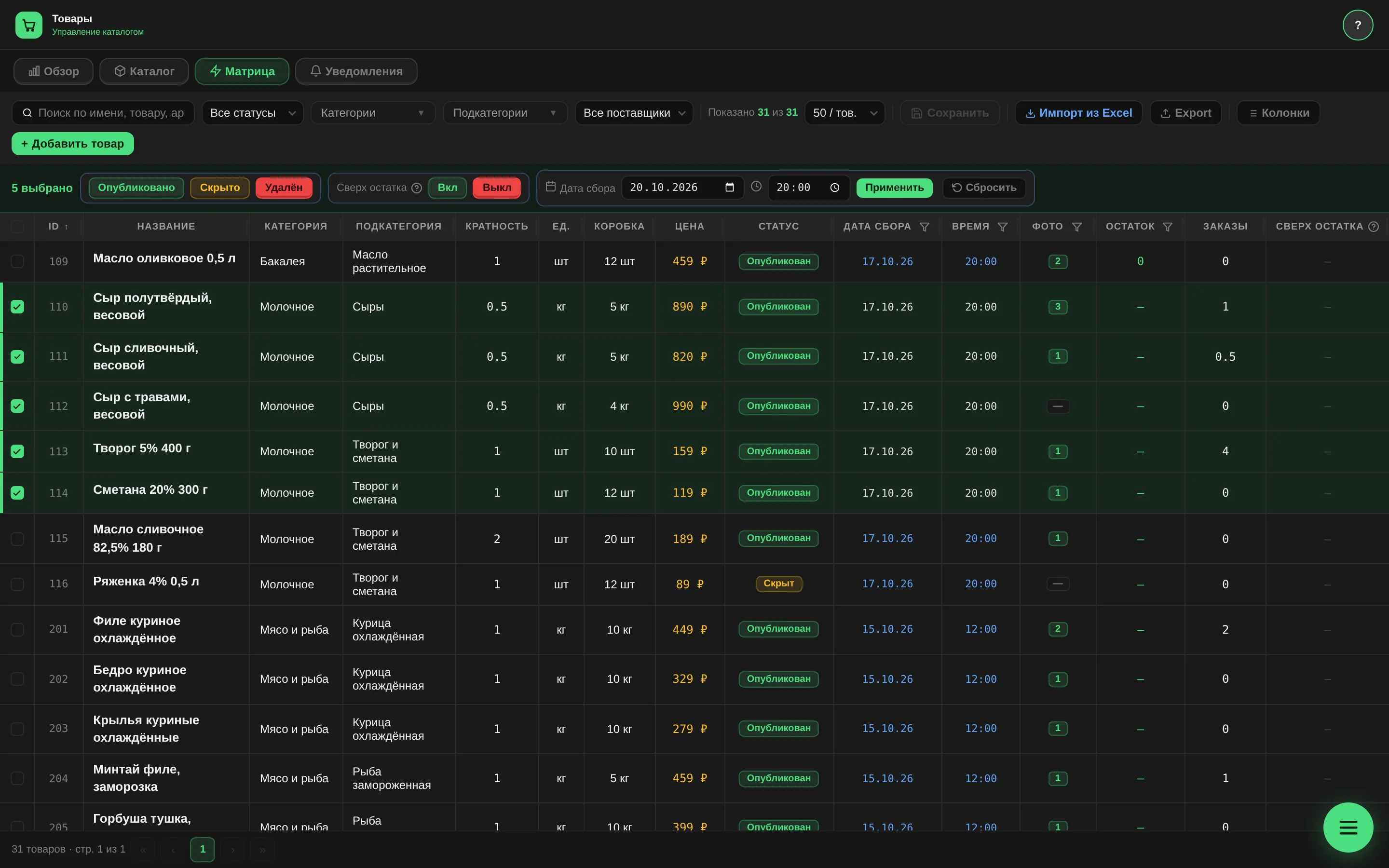Click Импорт из Excel button
The height and width of the screenshot is (868, 1389).
[x=1078, y=113]
